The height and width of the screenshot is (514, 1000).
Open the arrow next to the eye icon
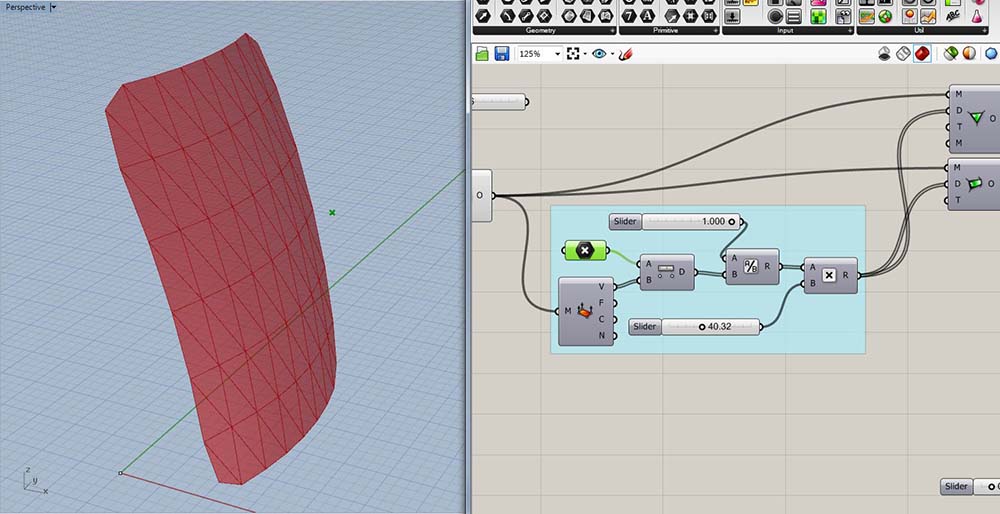pos(612,55)
